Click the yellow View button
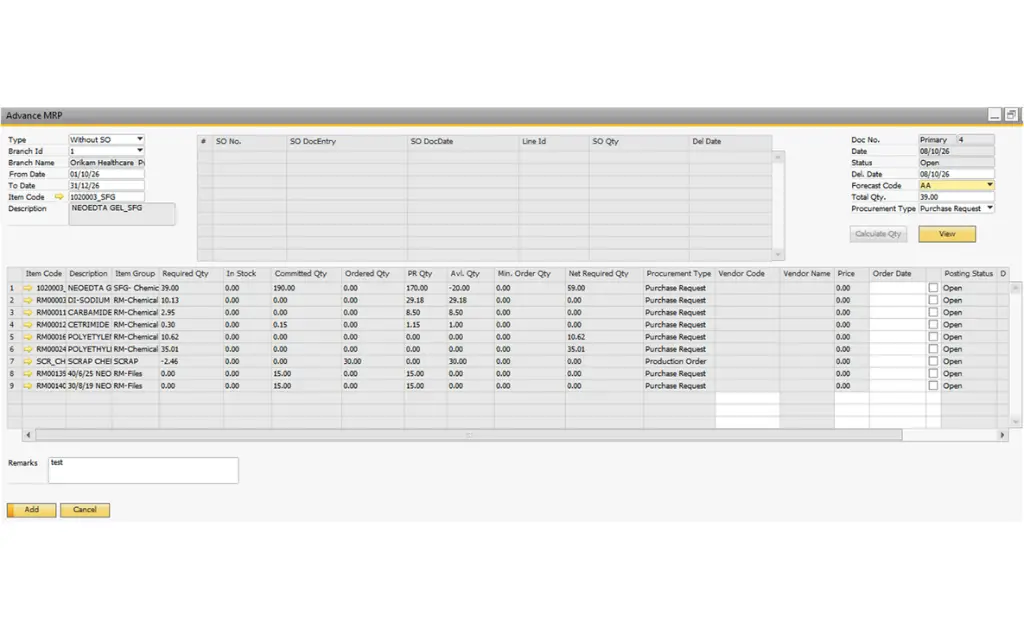Screen dimensions: 1024x630 point(947,234)
